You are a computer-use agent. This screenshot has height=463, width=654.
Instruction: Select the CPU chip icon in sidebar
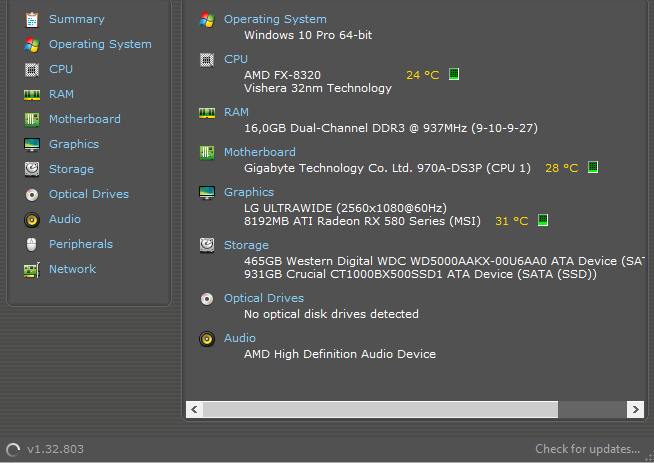(32, 70)
